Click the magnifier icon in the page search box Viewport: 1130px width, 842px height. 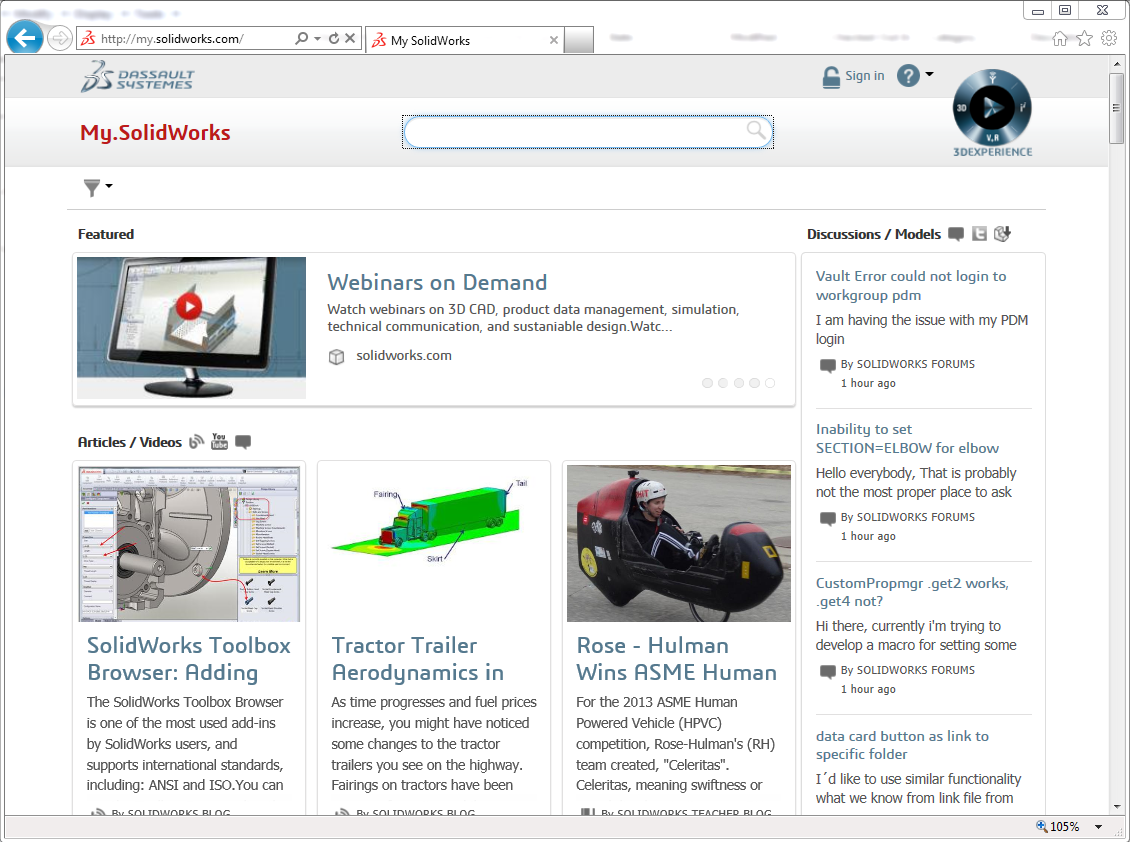click(756, 131)
